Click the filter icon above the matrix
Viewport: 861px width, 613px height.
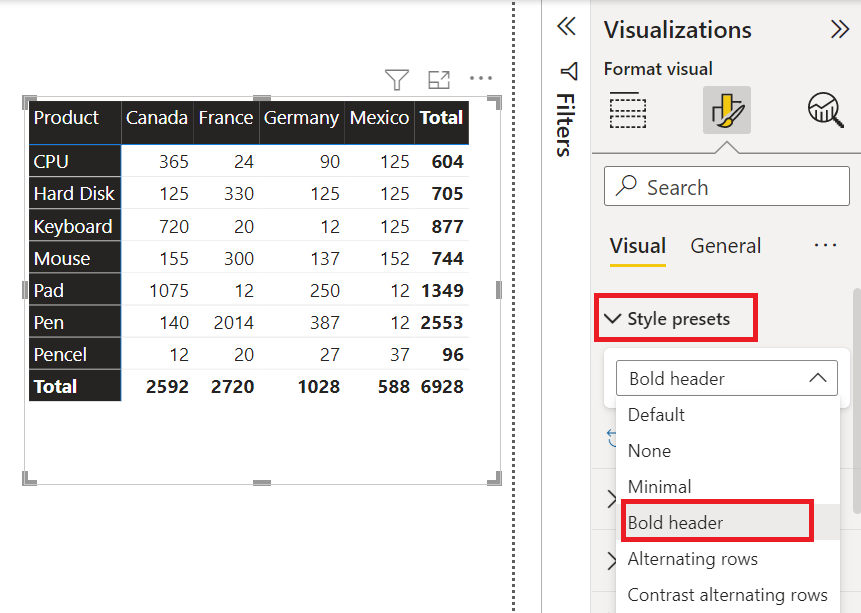397,79
